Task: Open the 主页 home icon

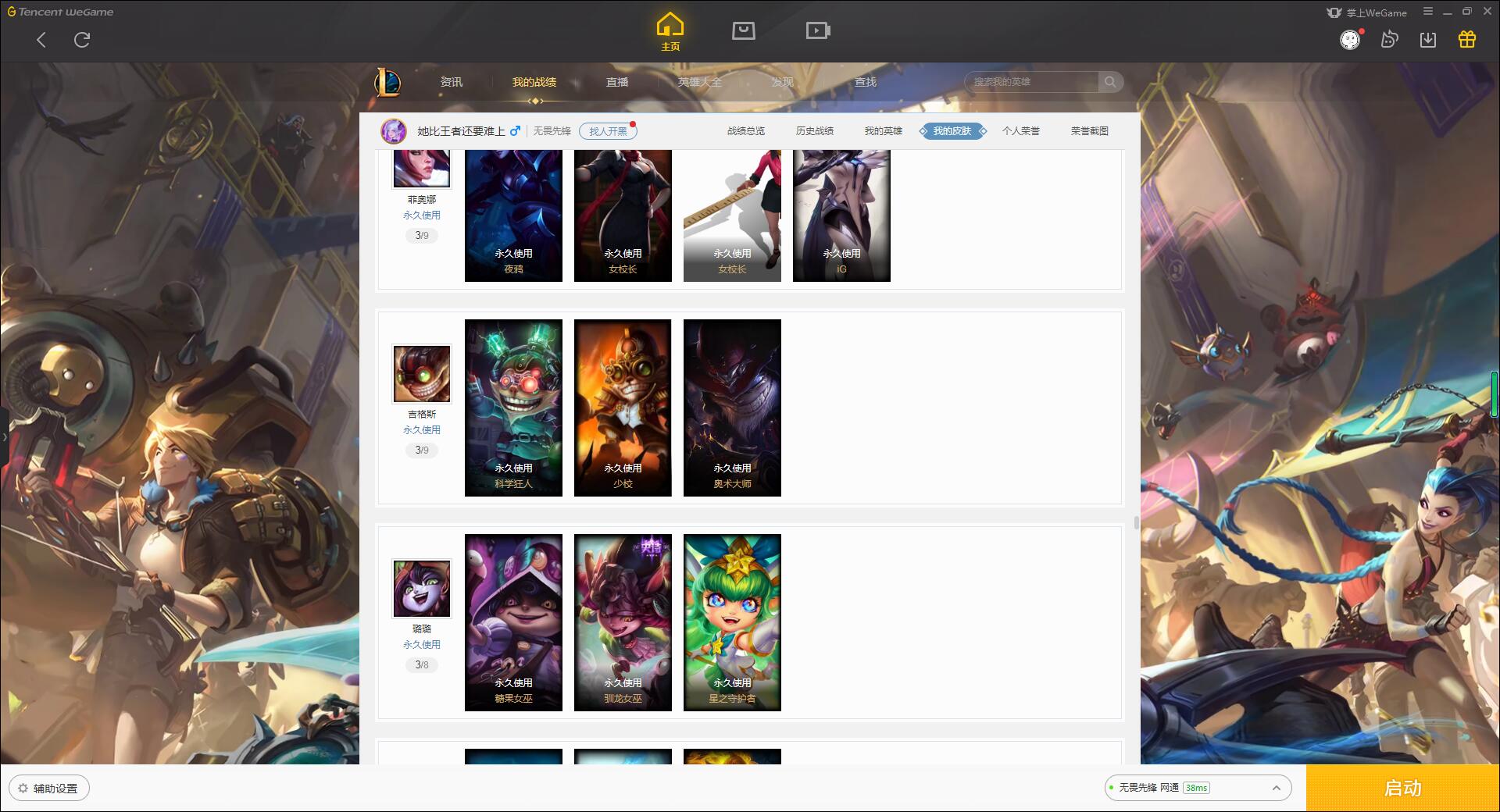Action: pos(670,31)
